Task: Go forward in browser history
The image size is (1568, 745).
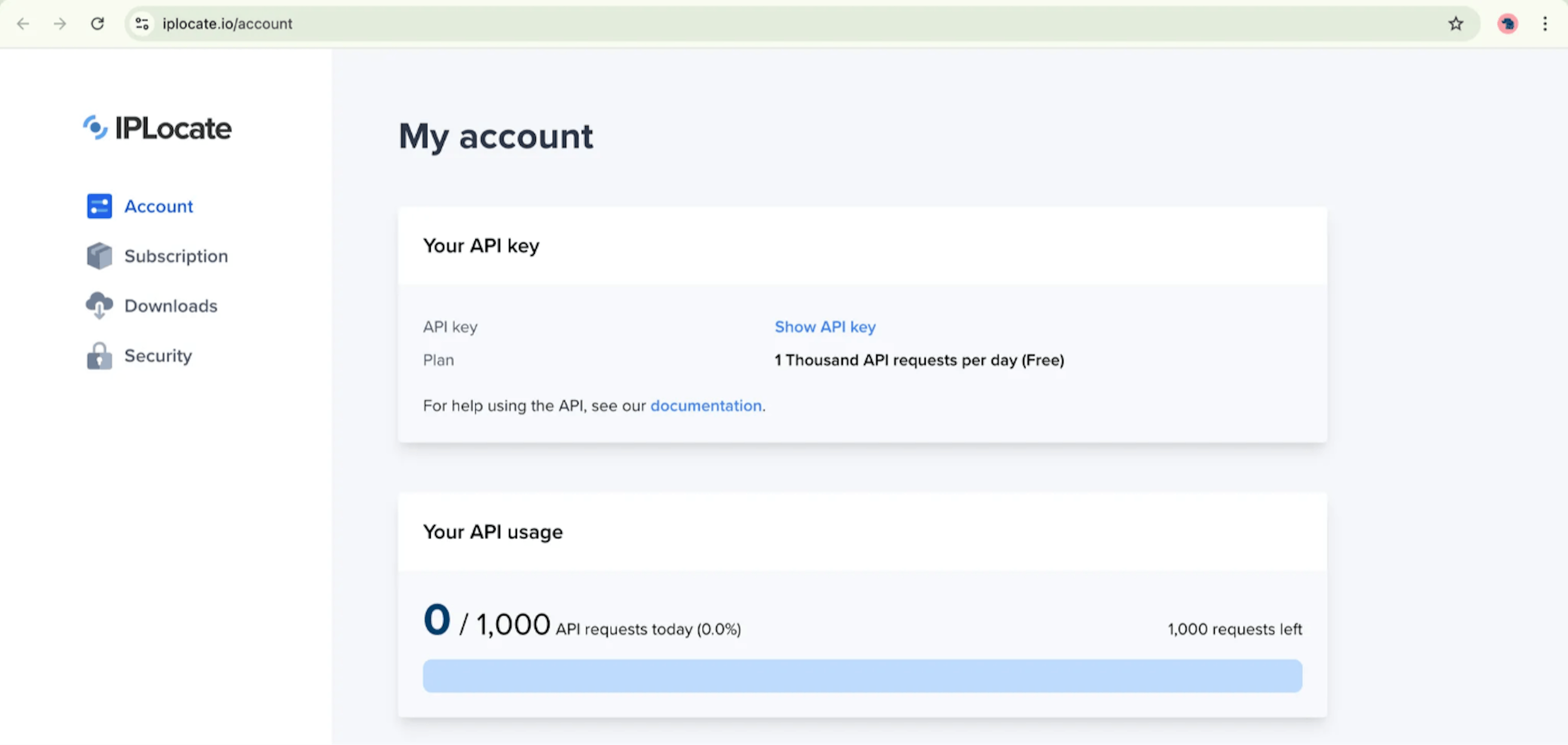Action: pyautogui.click(x=60, y=24)
